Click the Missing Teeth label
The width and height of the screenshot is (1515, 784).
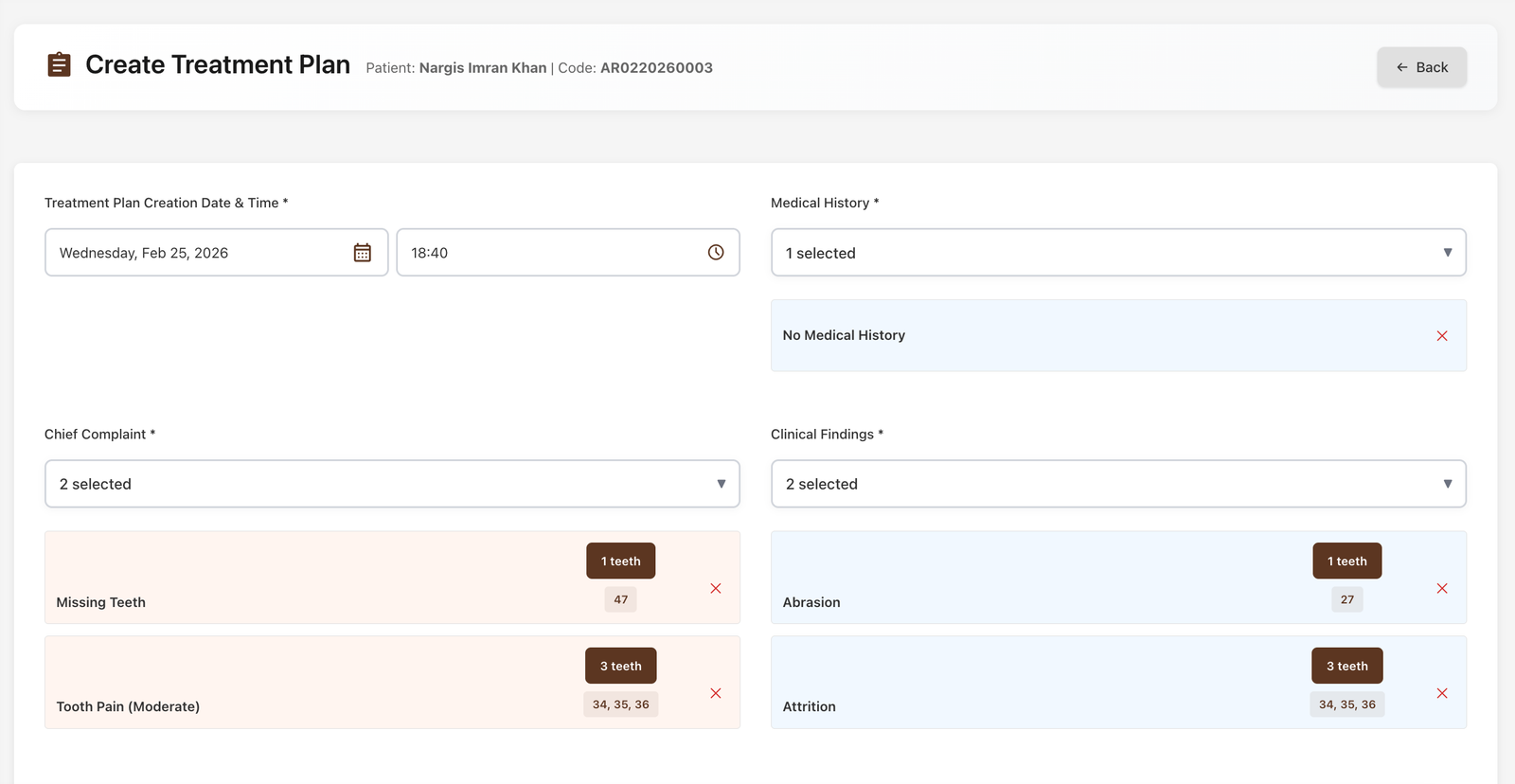(x=101, y=602)
